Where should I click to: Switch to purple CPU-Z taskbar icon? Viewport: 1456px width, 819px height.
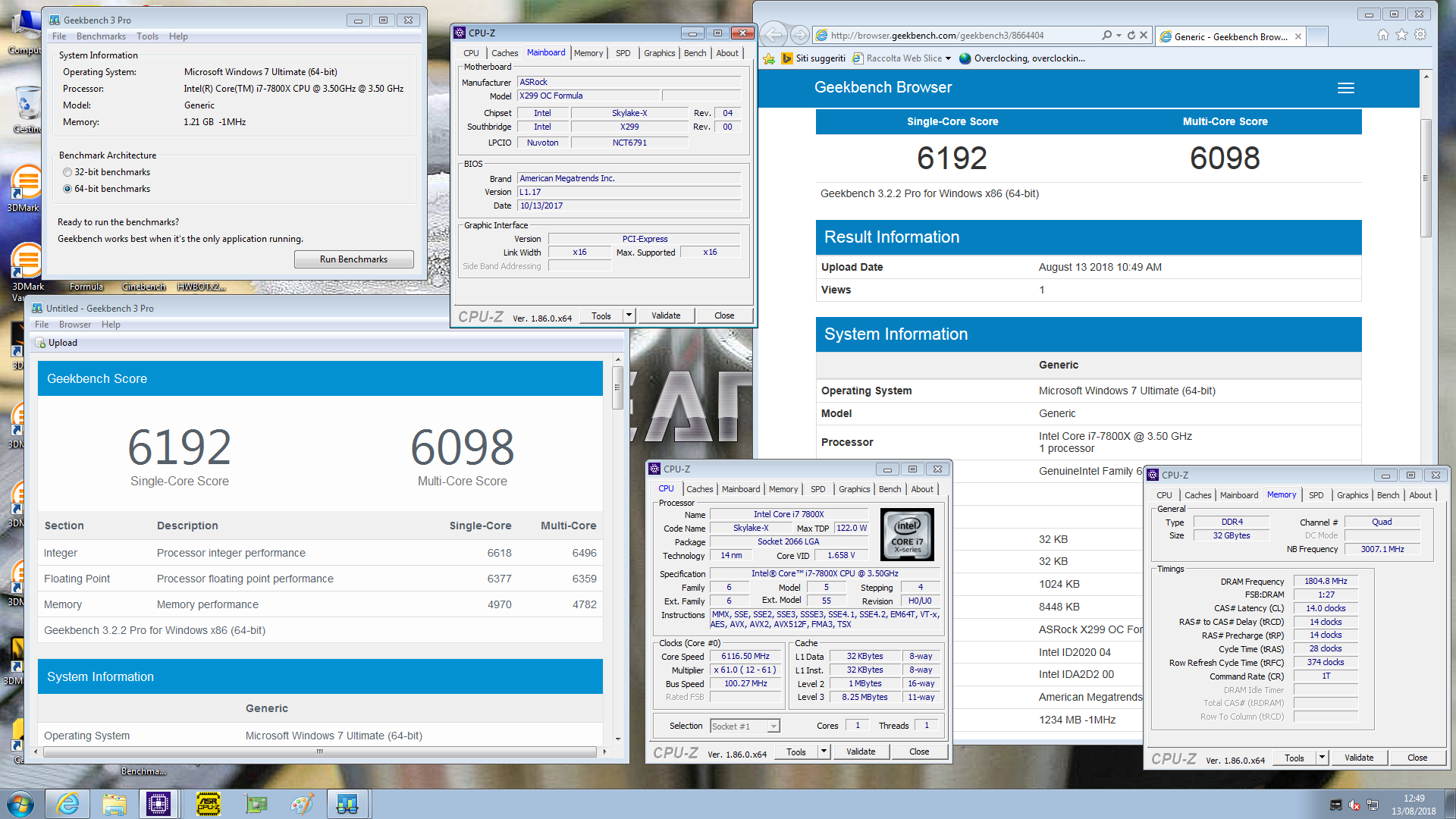(158, 804)
